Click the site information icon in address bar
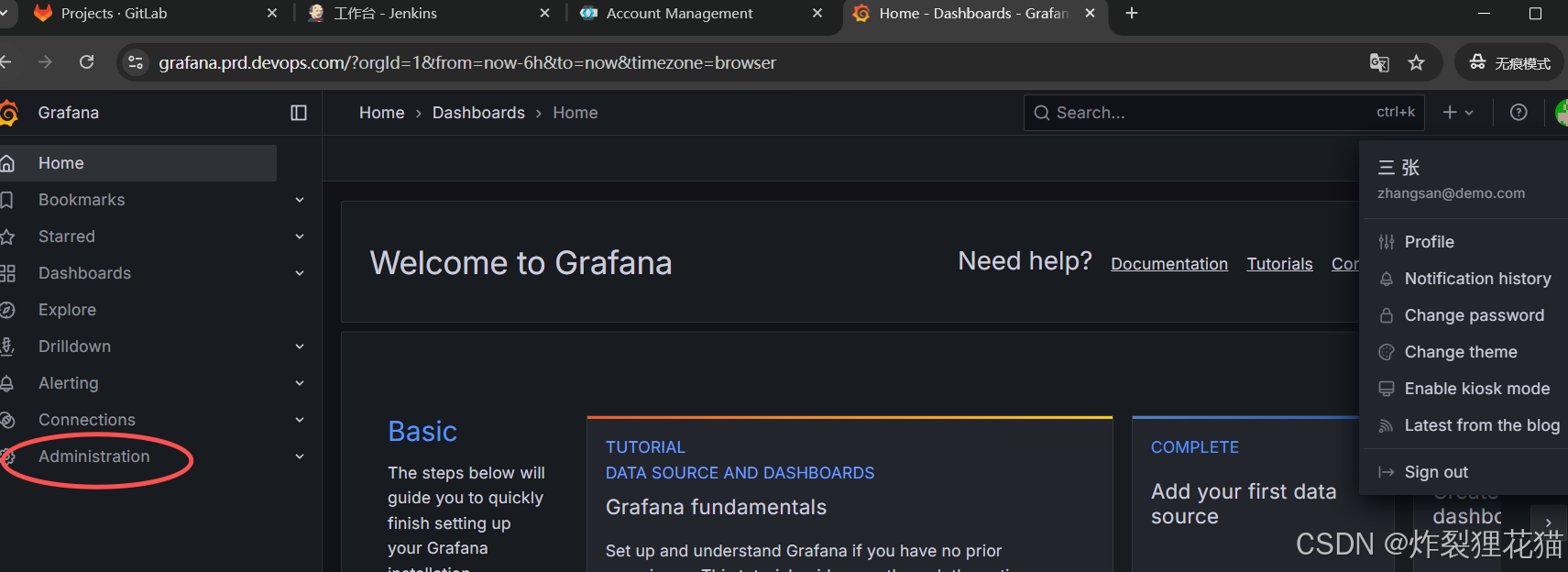The height and width of the screenshot is (572, 1568). click(x=136, y=62)
